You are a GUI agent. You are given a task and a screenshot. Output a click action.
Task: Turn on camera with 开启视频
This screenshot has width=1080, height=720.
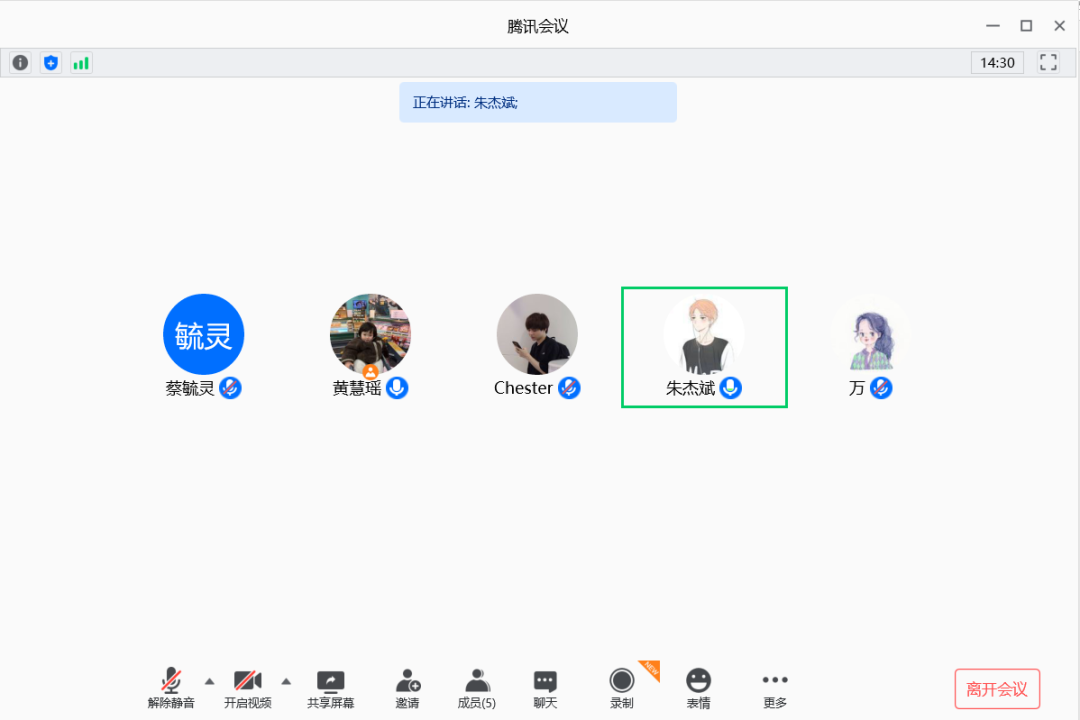click(247, 688)
